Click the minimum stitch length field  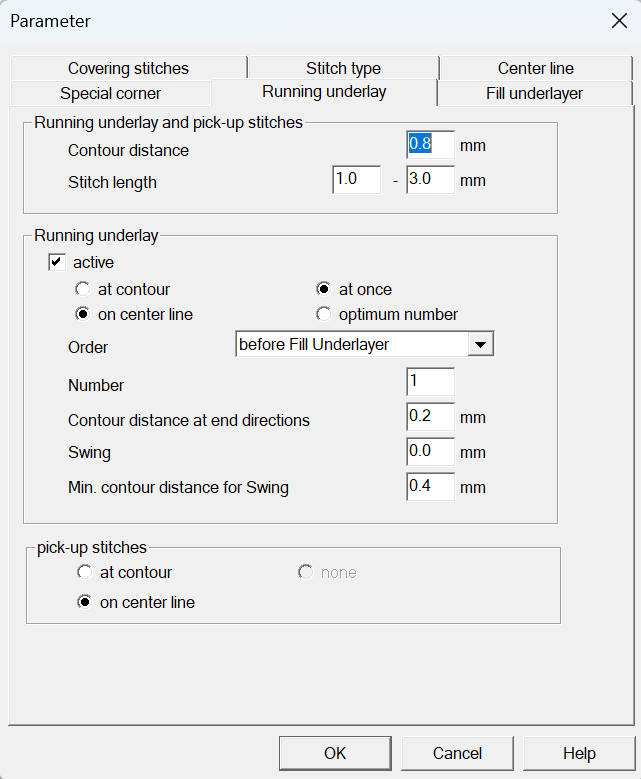coord(356,181)
